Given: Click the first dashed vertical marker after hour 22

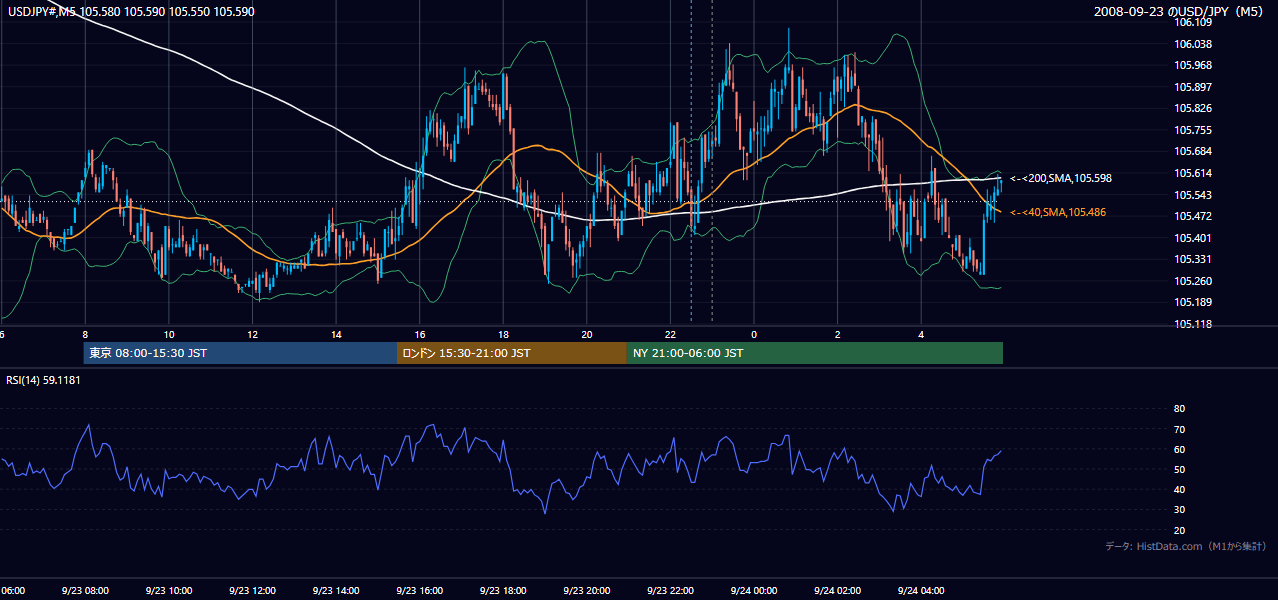Looking at the screenshot, I should [691, 160].
